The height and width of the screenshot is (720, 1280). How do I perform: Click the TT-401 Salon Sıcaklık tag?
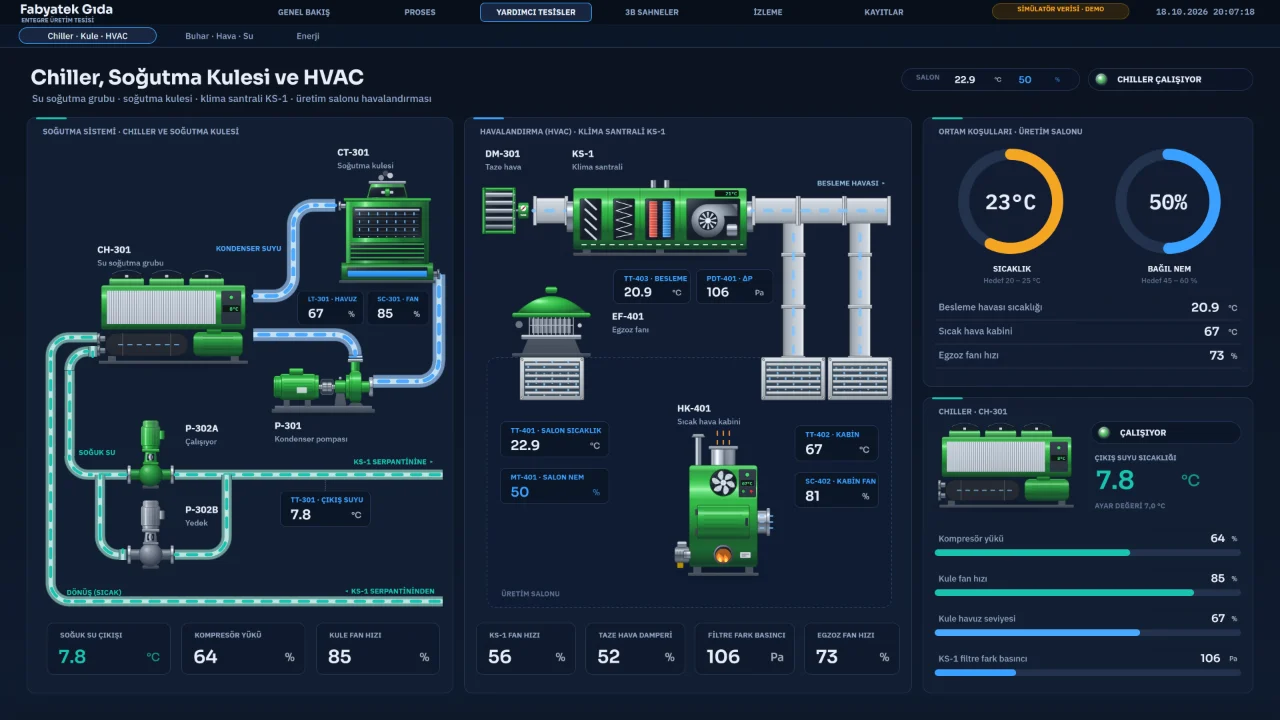tap(554, 439)
